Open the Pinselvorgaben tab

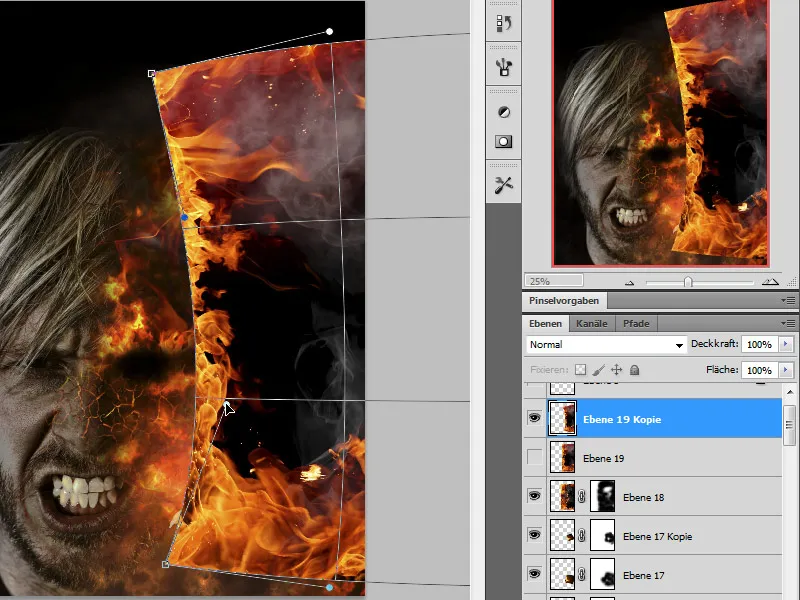(564, 301)
